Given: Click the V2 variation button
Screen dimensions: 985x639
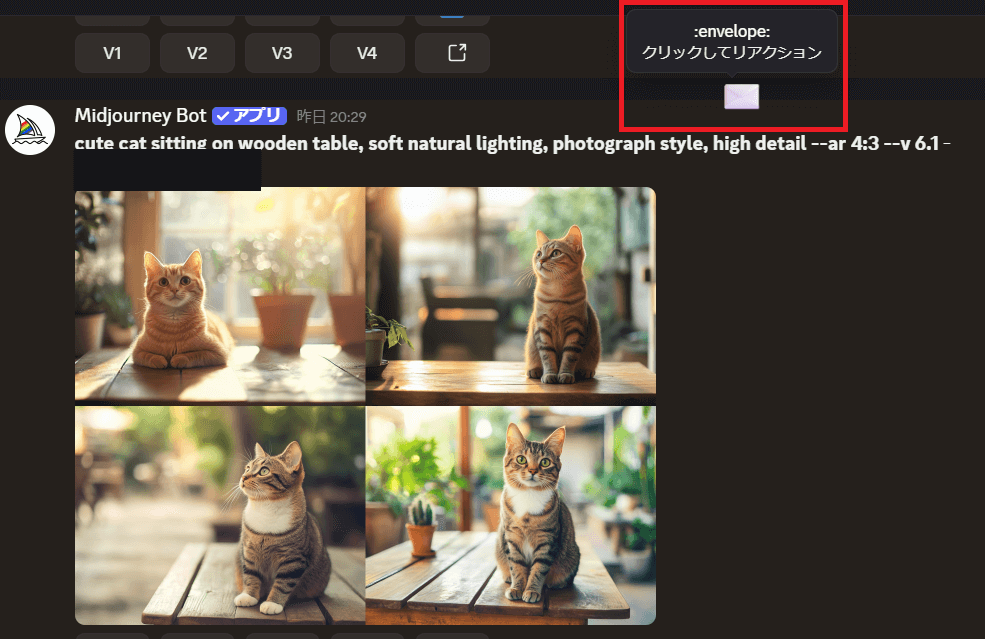Looking at the screenshot, I should point(197,53).
